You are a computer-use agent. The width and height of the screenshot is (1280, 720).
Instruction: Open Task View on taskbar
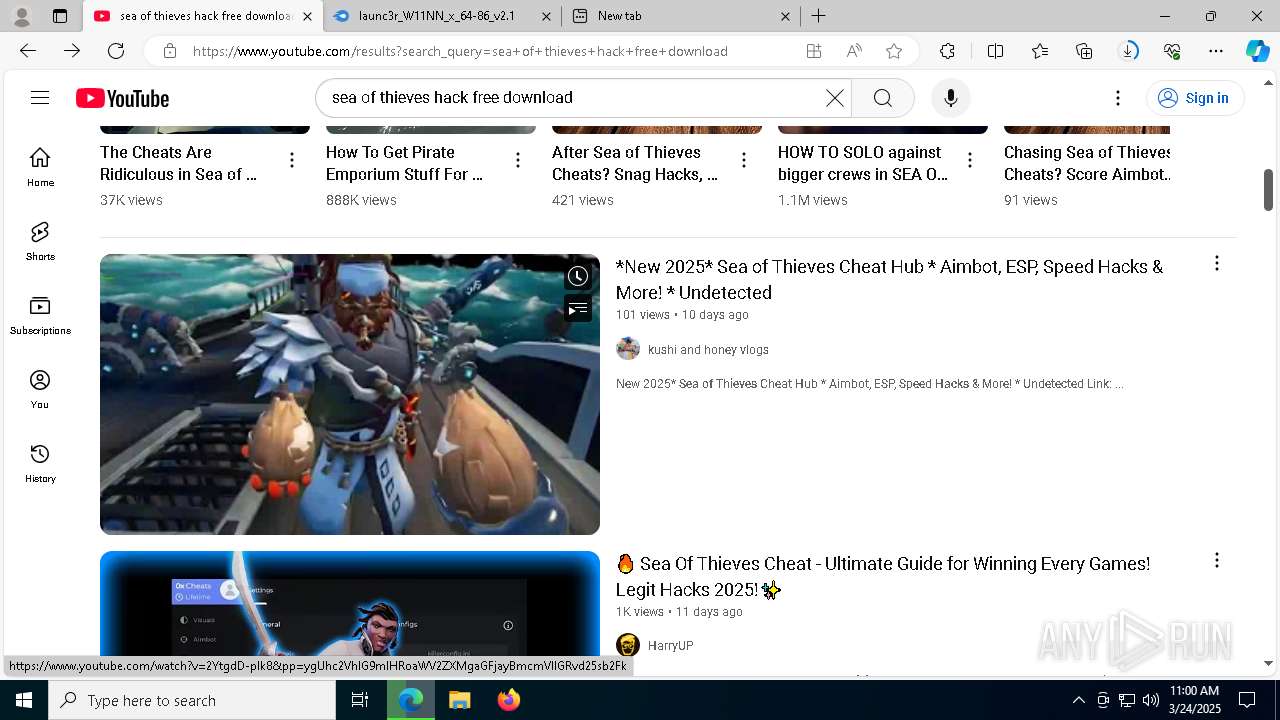click(360, 700)
